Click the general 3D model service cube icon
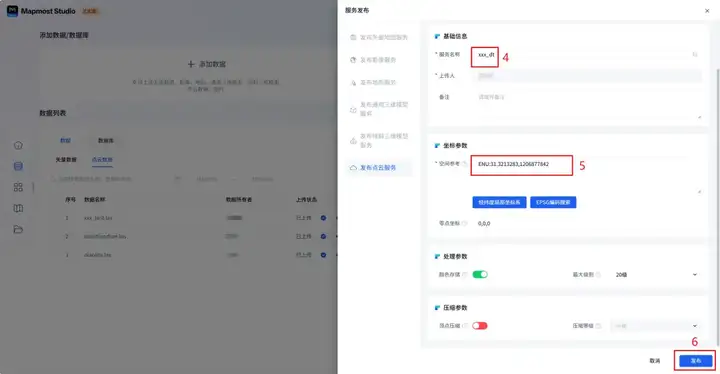Screen dimensions: 720x374 point(353,109)
